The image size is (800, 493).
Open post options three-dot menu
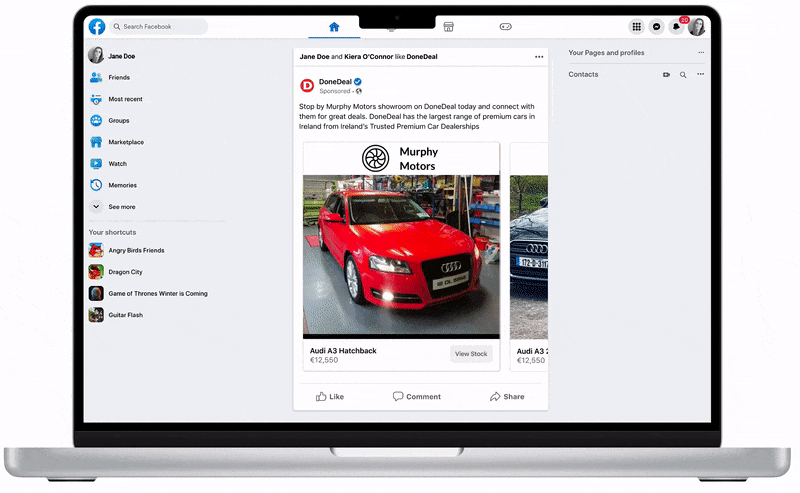pyautogui.click(x=539, y=57)
